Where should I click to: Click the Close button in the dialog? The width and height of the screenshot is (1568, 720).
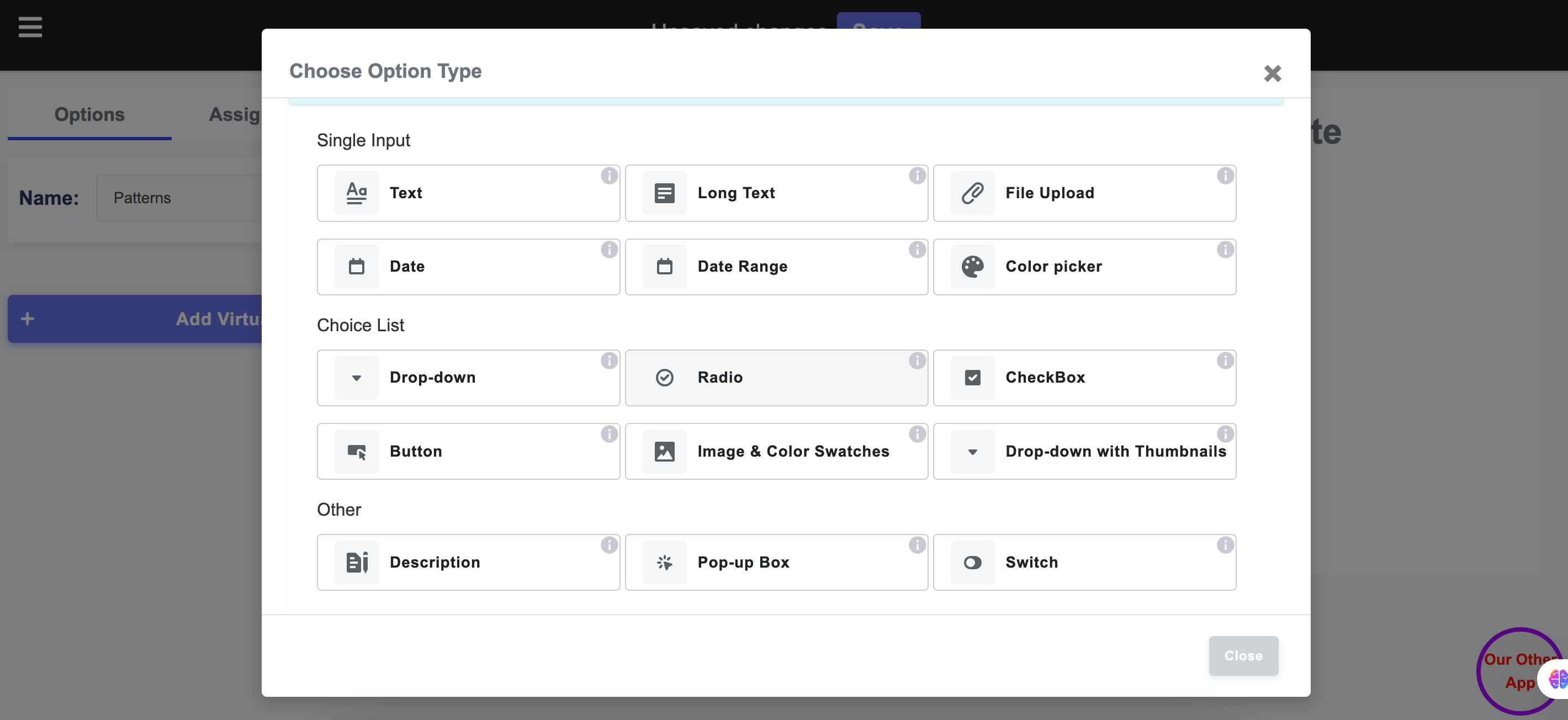1243,655
